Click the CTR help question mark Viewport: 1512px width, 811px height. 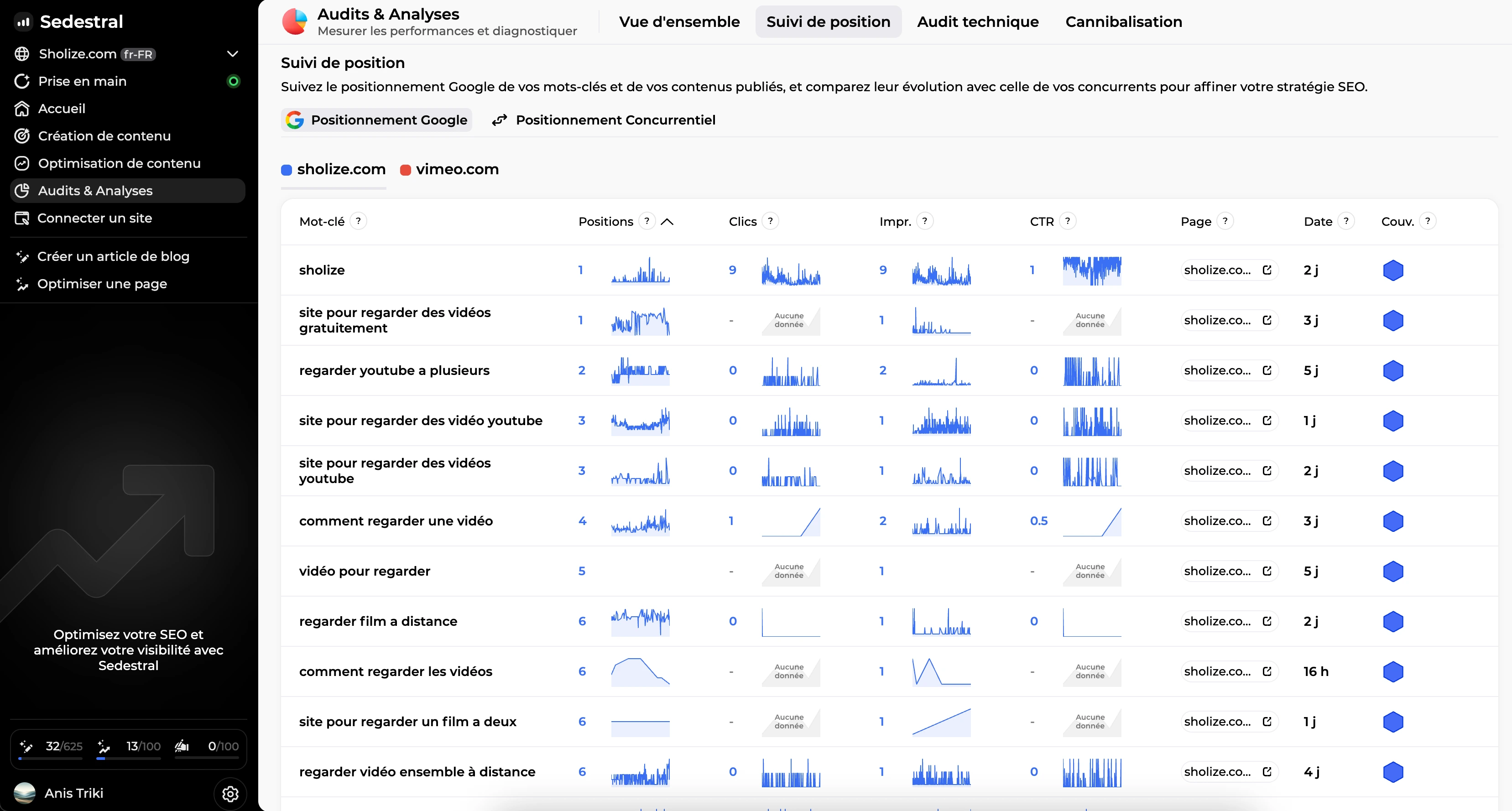(1067, 221)
